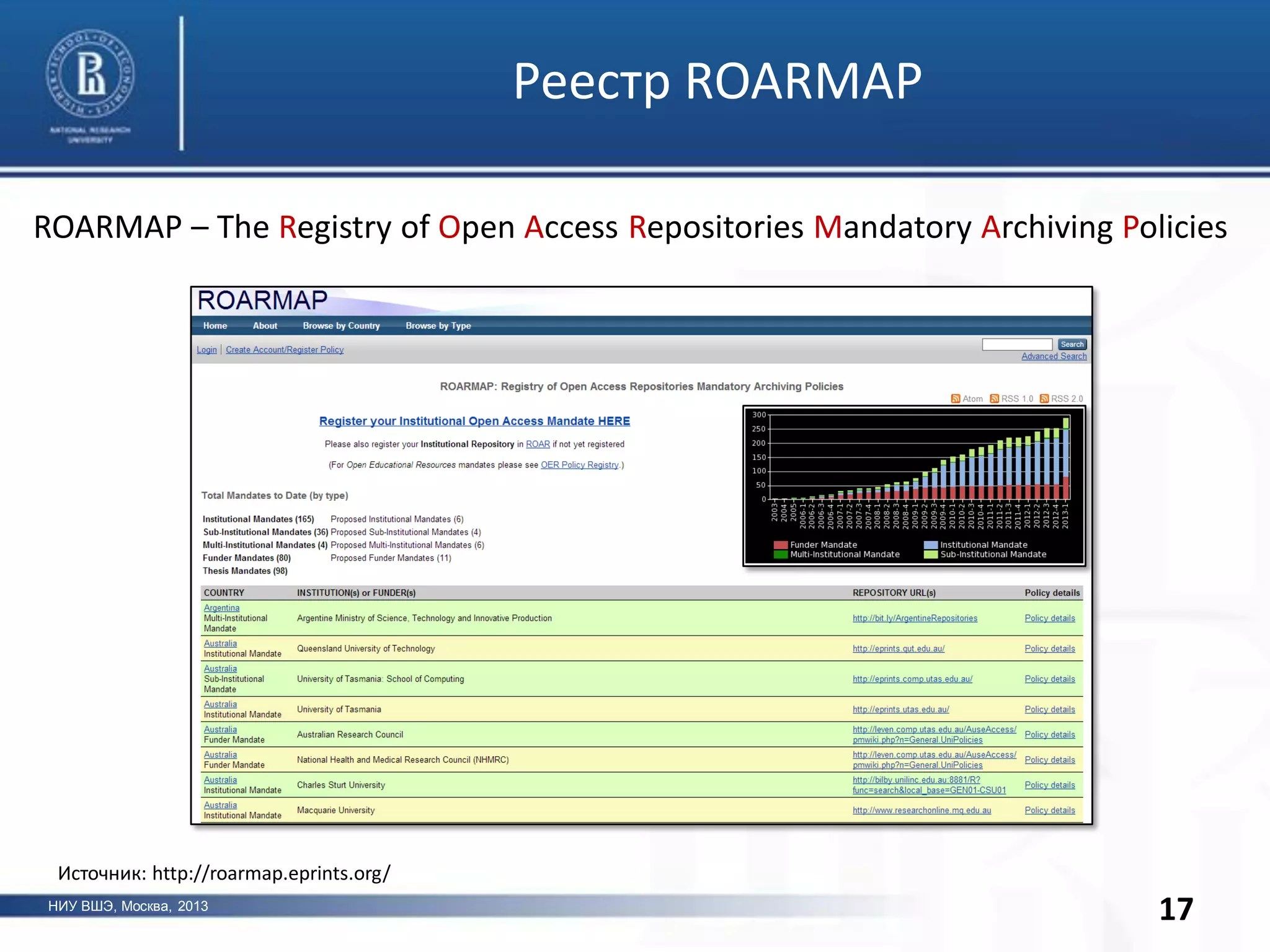Click the search text field

coord(1017,344)
